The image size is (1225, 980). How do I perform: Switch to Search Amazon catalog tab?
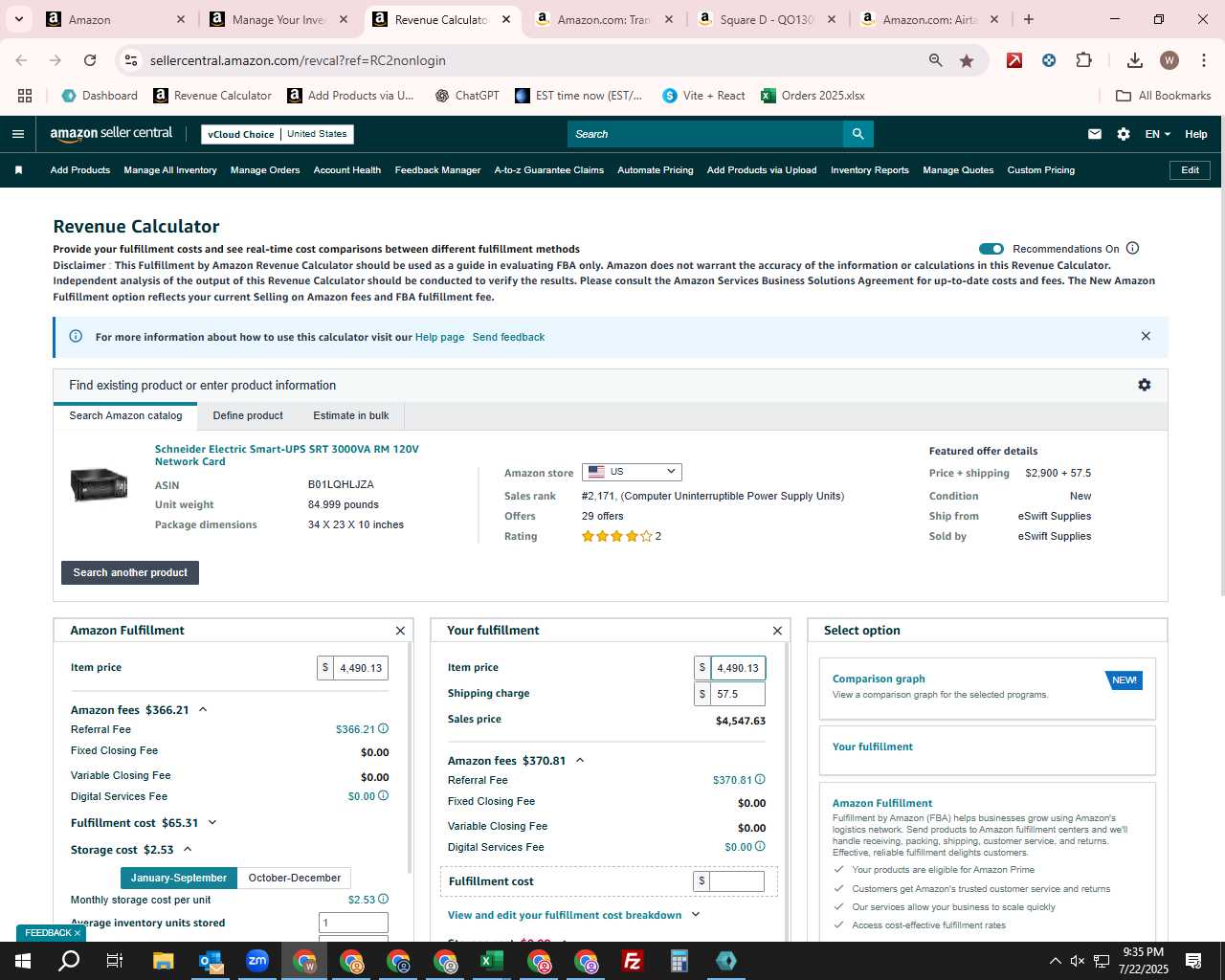point(125,415)
